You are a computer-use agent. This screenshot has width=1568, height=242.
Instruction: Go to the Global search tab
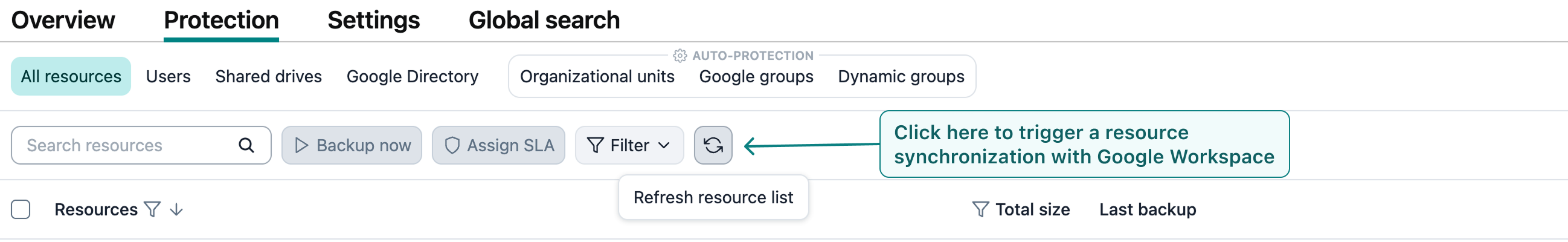tap(544, 20)
